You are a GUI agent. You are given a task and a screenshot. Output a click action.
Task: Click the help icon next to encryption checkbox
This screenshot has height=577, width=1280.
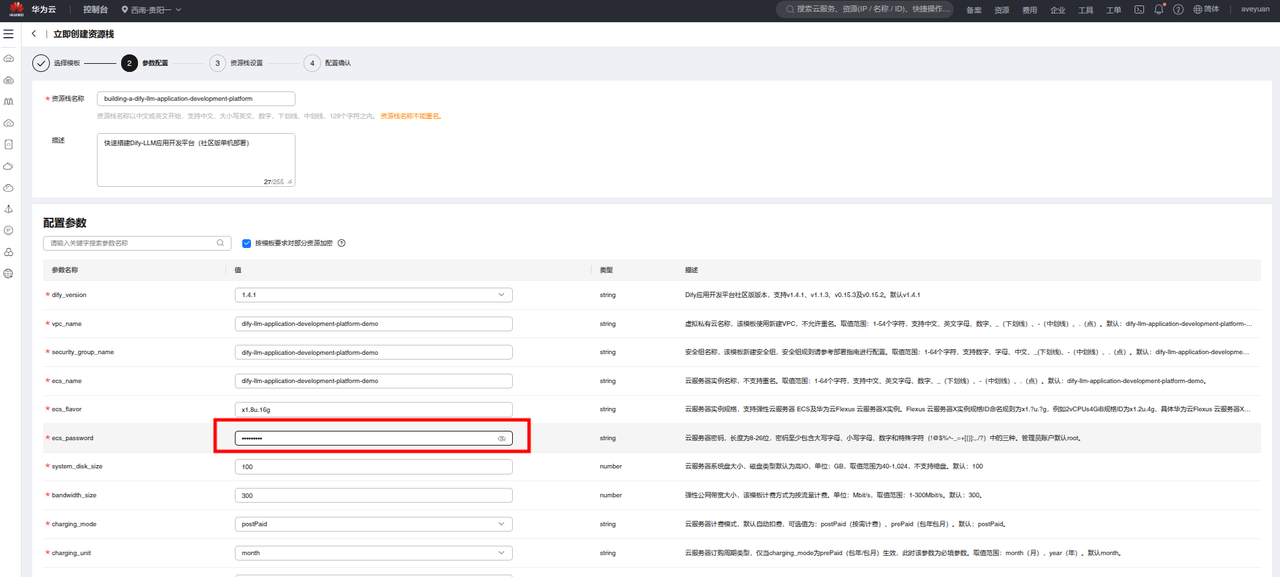point(341,243)
